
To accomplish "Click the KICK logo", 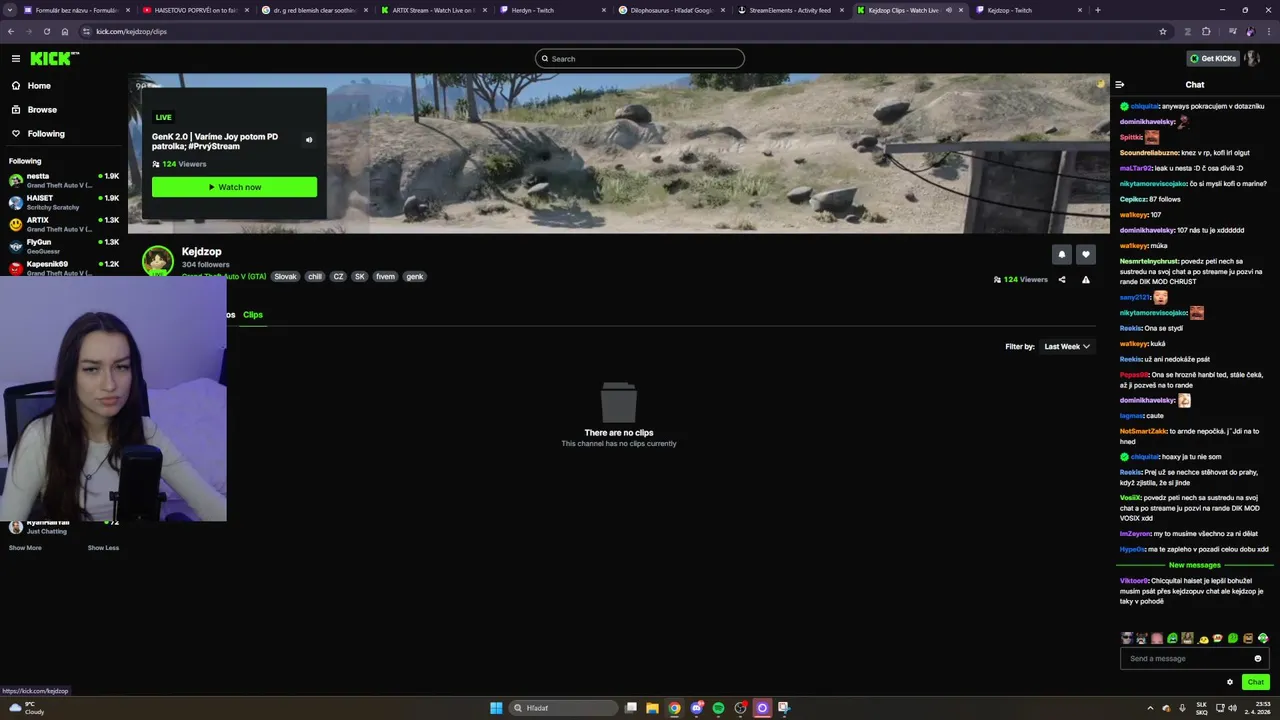I will [x=54, y=58].
